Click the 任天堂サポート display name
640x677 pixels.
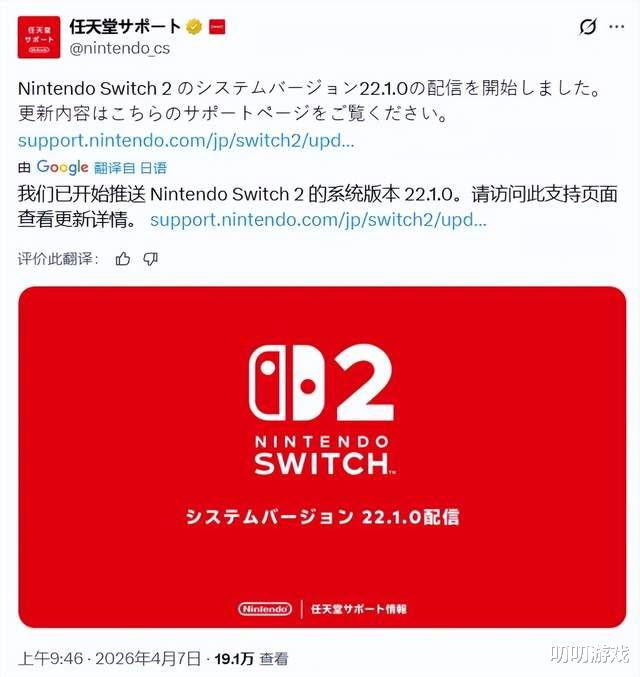(x=125, y=26)
